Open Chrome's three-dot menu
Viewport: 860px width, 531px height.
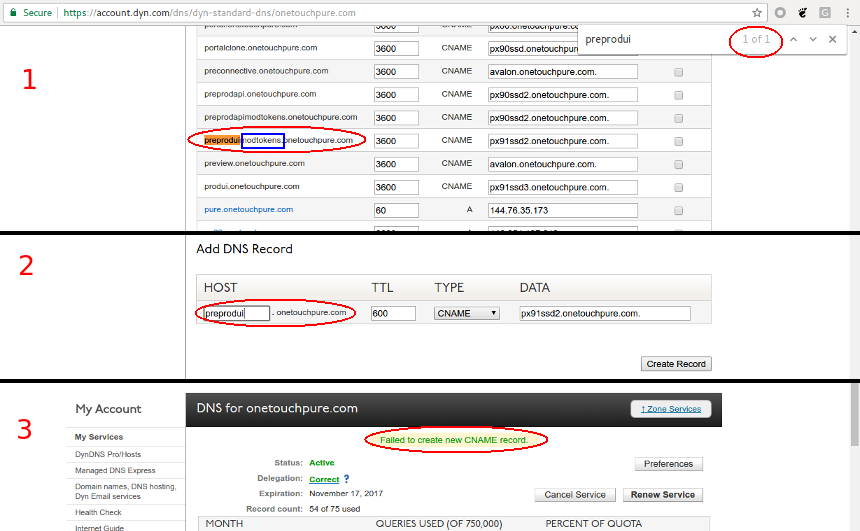tap(847, 13)
